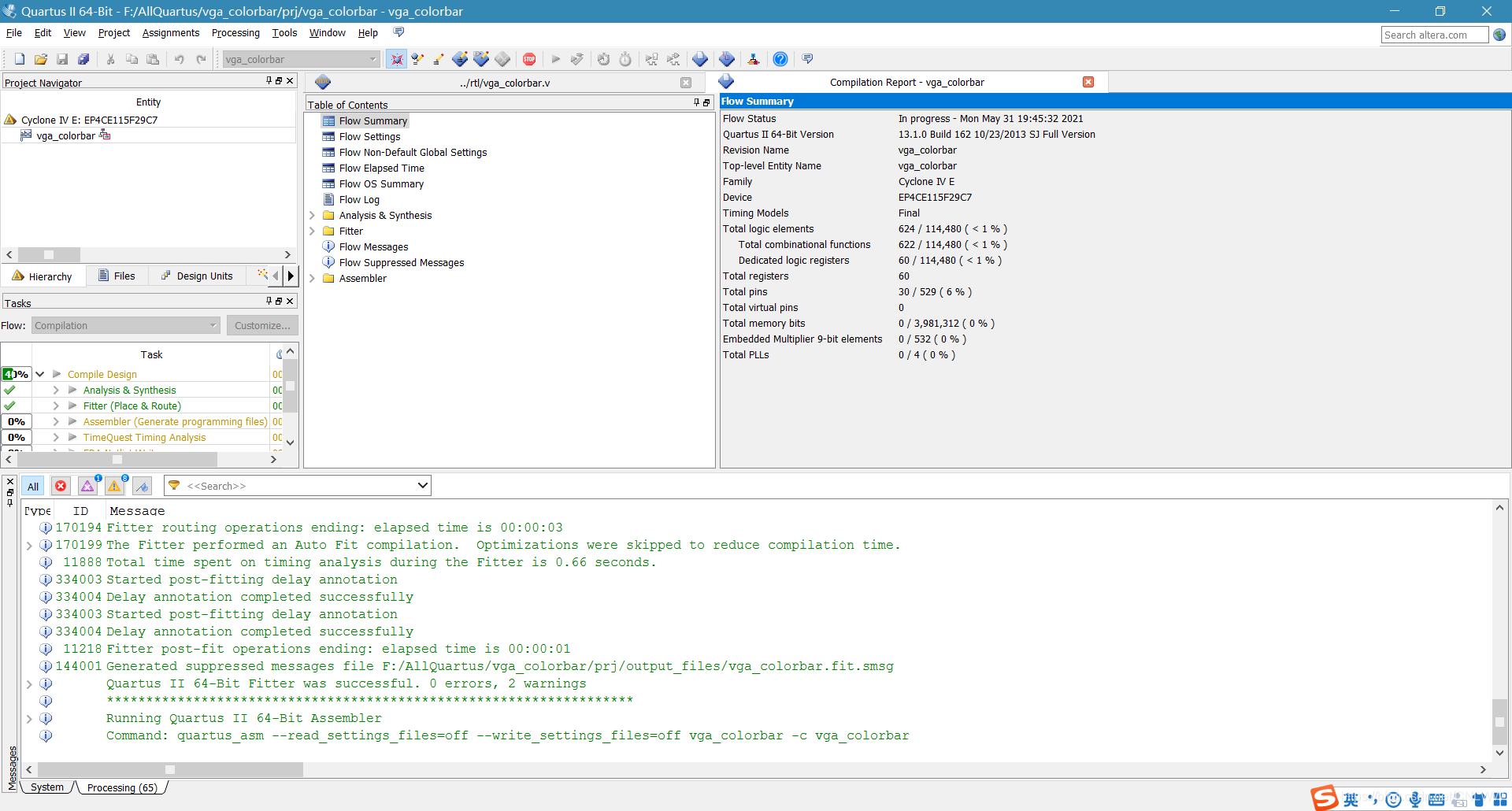The height and width of the screenshot is (811, 1512).
Task: Switch to the System messages tab
Action: pos(47,787)
